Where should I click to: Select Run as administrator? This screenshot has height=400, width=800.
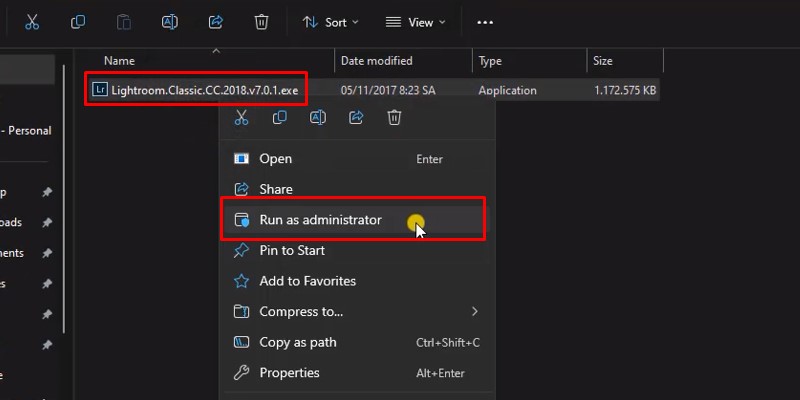point(357,220)
